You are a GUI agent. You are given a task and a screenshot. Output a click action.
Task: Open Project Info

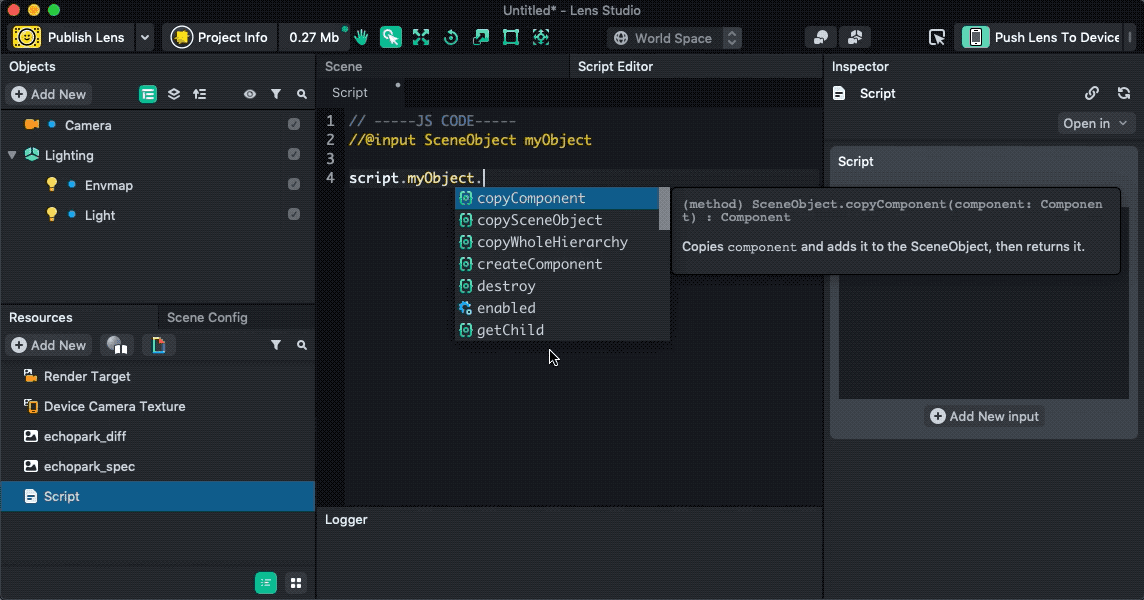220,37
